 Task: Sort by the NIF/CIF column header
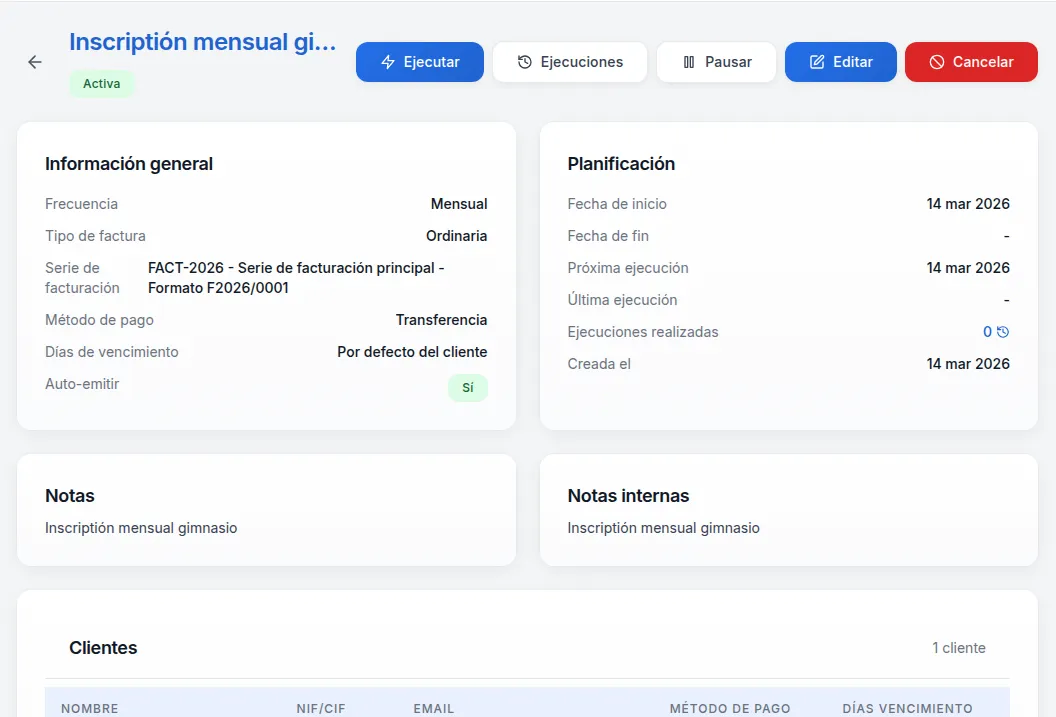click(x=321, y=708)
